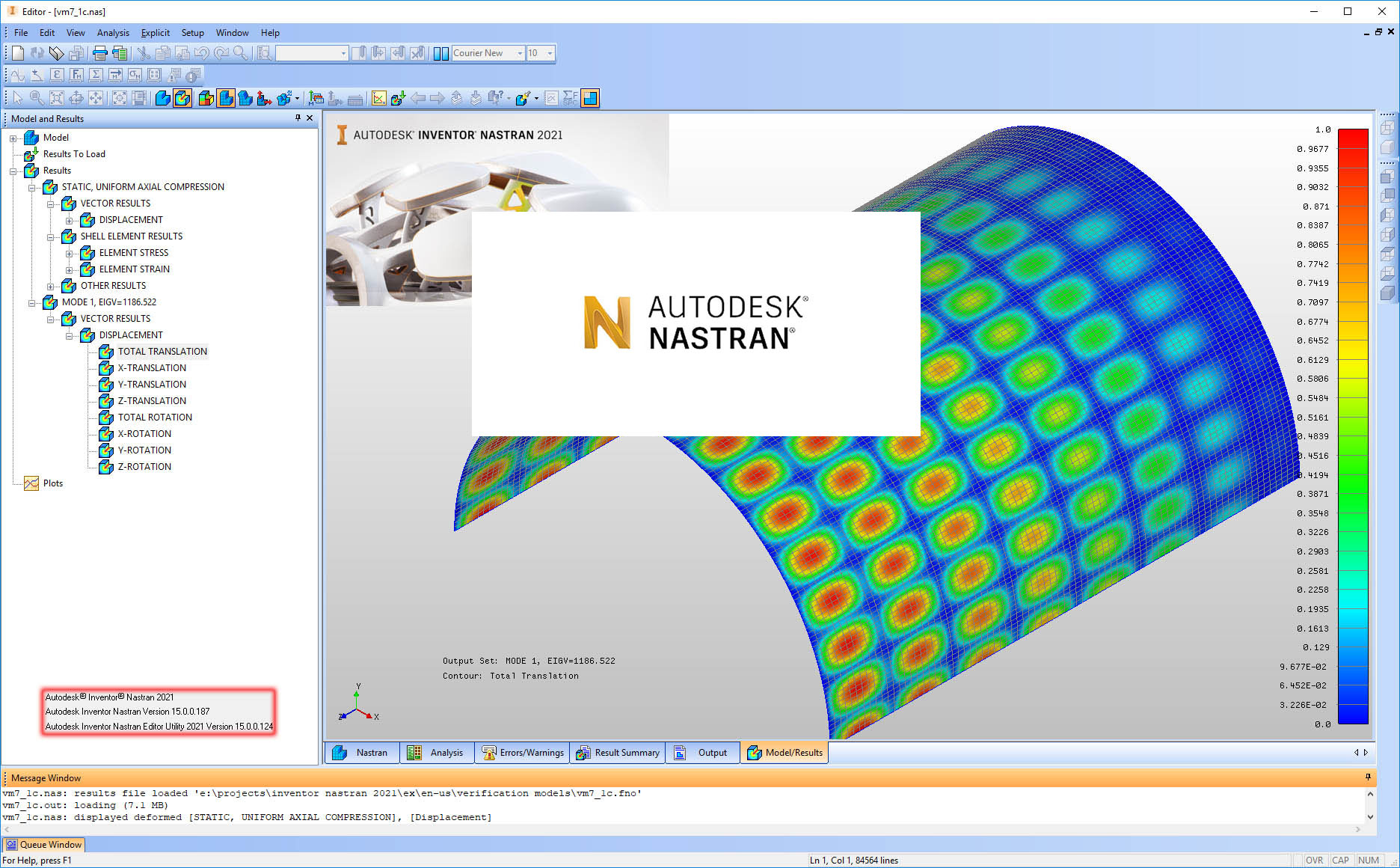This screenshot has width=1400, height=868.
Task: Select the Plots tree item
Action: click(x=52, y=483)
